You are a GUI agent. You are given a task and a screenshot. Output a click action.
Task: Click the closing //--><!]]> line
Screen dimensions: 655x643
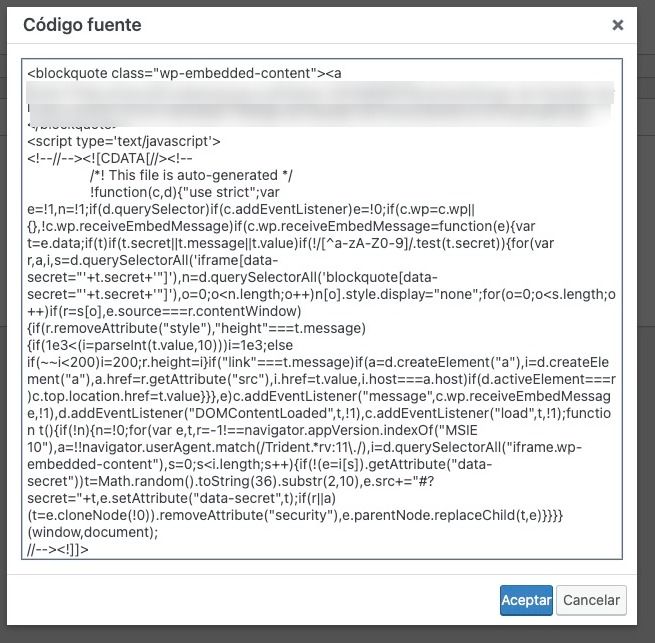(x=58, y=549)
